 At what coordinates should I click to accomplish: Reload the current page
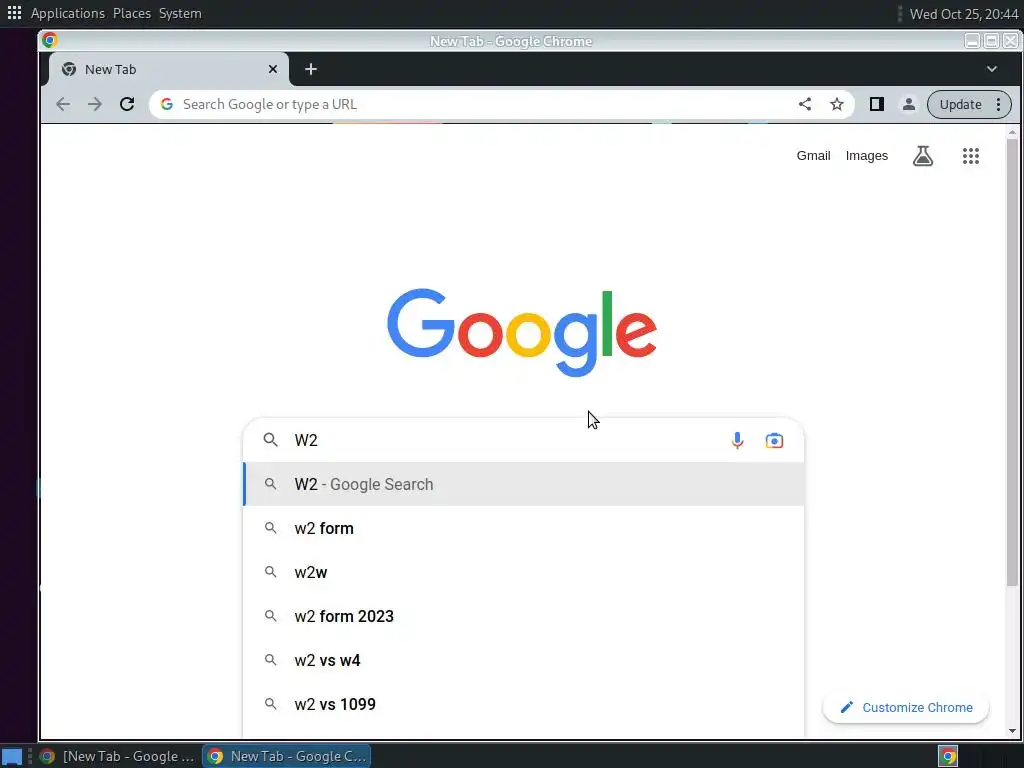coord(127,104)
